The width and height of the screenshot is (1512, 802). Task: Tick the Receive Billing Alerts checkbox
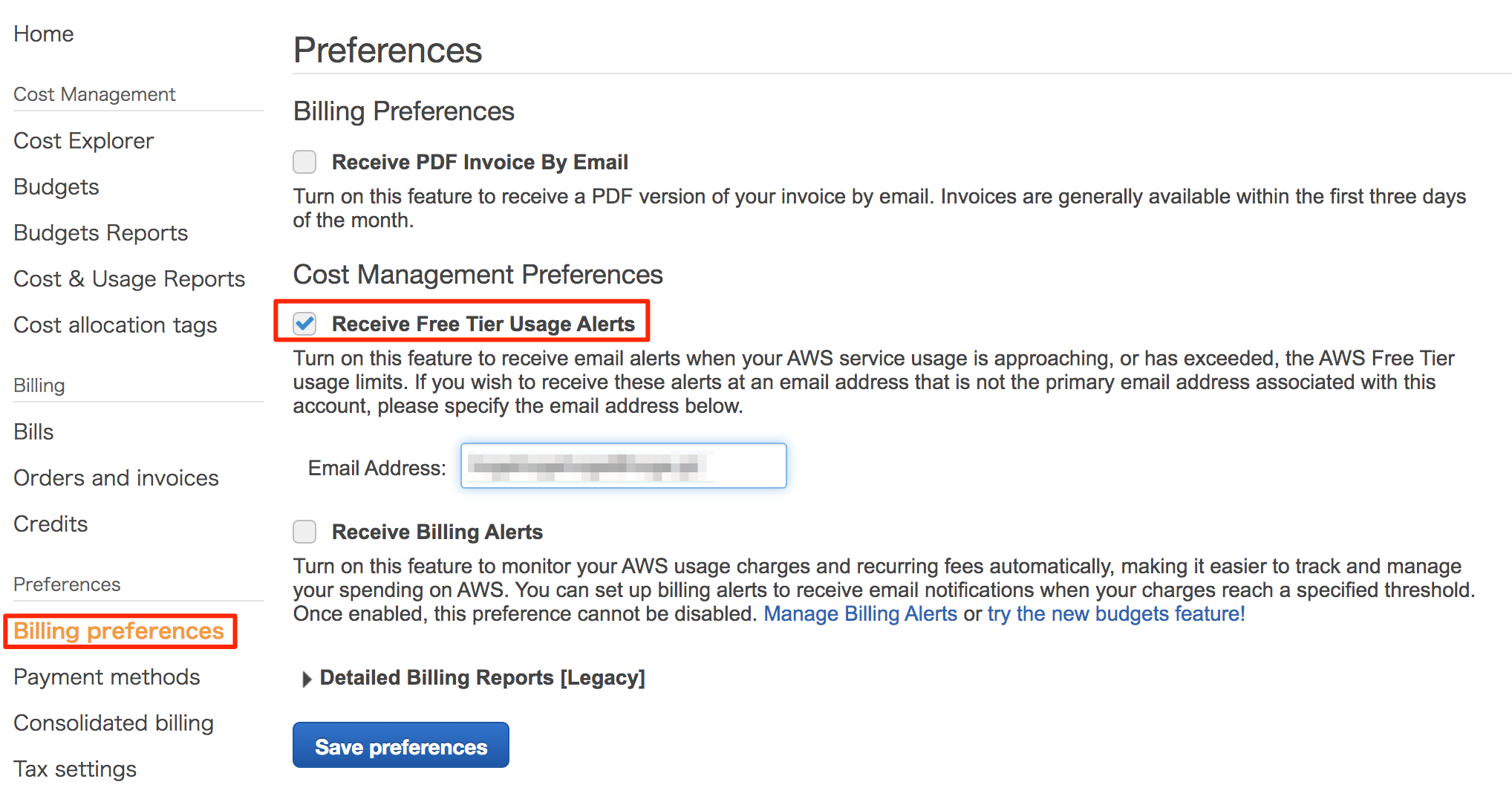coord(304,531)
